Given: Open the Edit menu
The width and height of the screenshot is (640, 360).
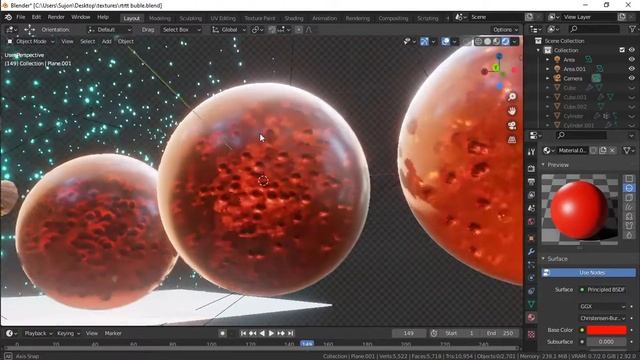Looking at the screenshot, I should pyautogui.click(x=36, y=17).
